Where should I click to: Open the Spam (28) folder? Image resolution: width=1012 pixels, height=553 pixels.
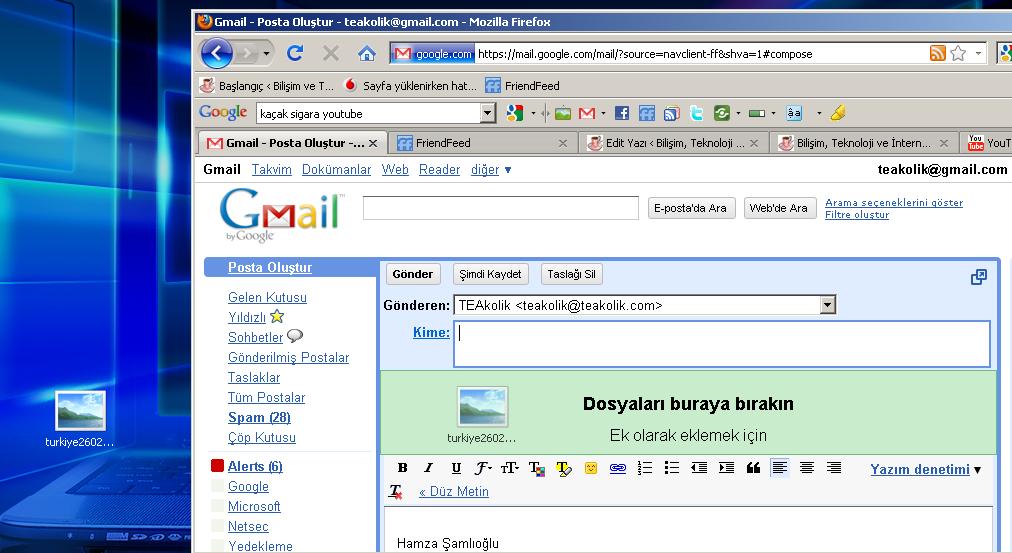point(259,417)
